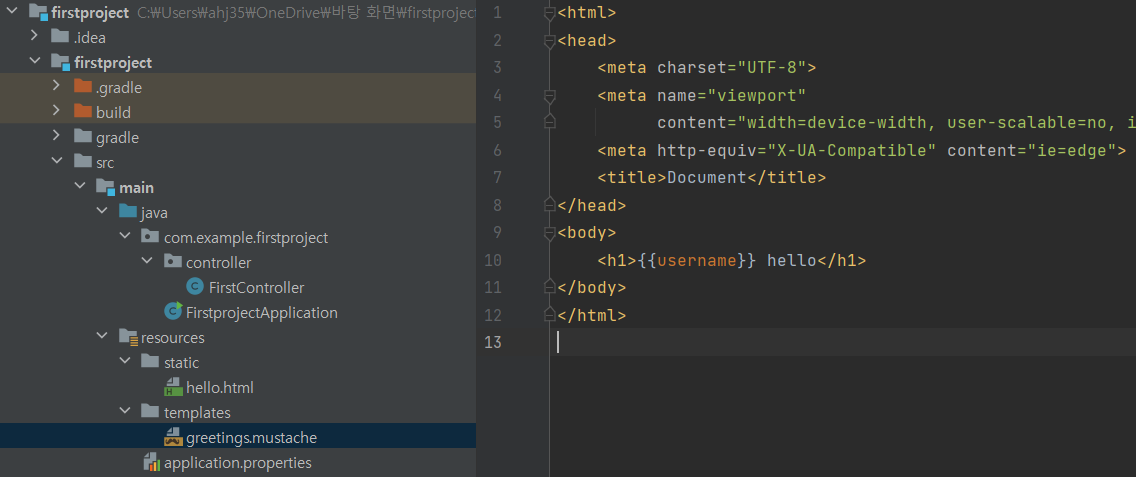1136x477 pixels.
Task: Click the resources folder icon
Action: 128,337
